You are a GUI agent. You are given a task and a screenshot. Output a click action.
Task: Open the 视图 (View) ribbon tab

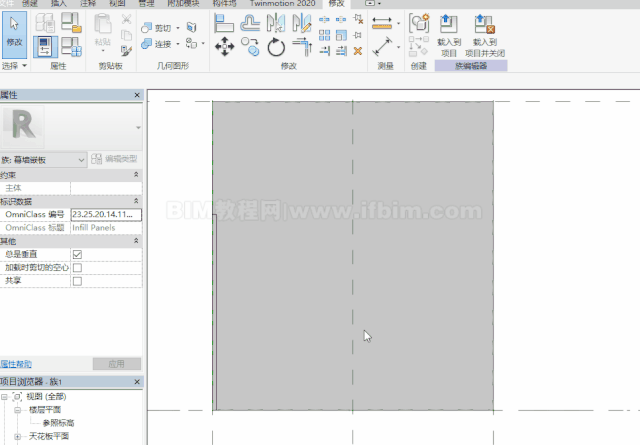[117, 3]
